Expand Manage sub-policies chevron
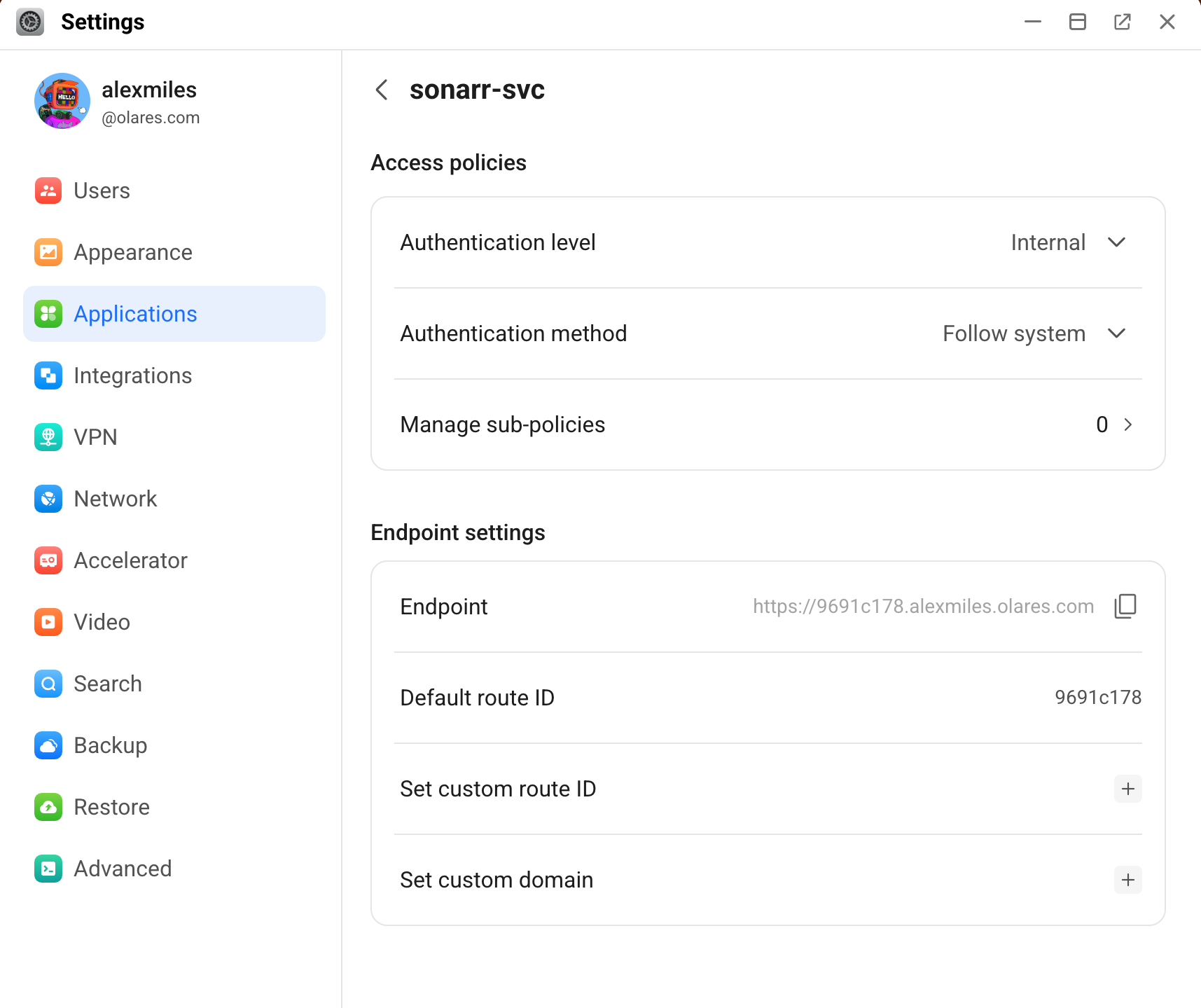 click(x=1128, y=424)
